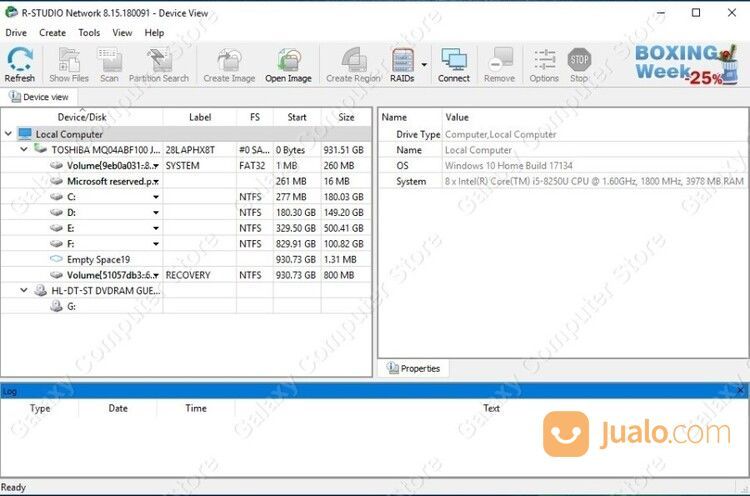Viewport: 750px width, 496px height.
Task: Sort by Size column header
Action: (x=346, y=117)
